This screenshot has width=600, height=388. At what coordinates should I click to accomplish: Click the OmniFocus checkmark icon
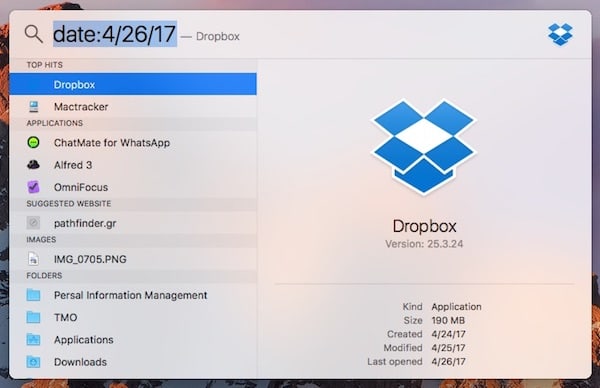coord(33,187)
